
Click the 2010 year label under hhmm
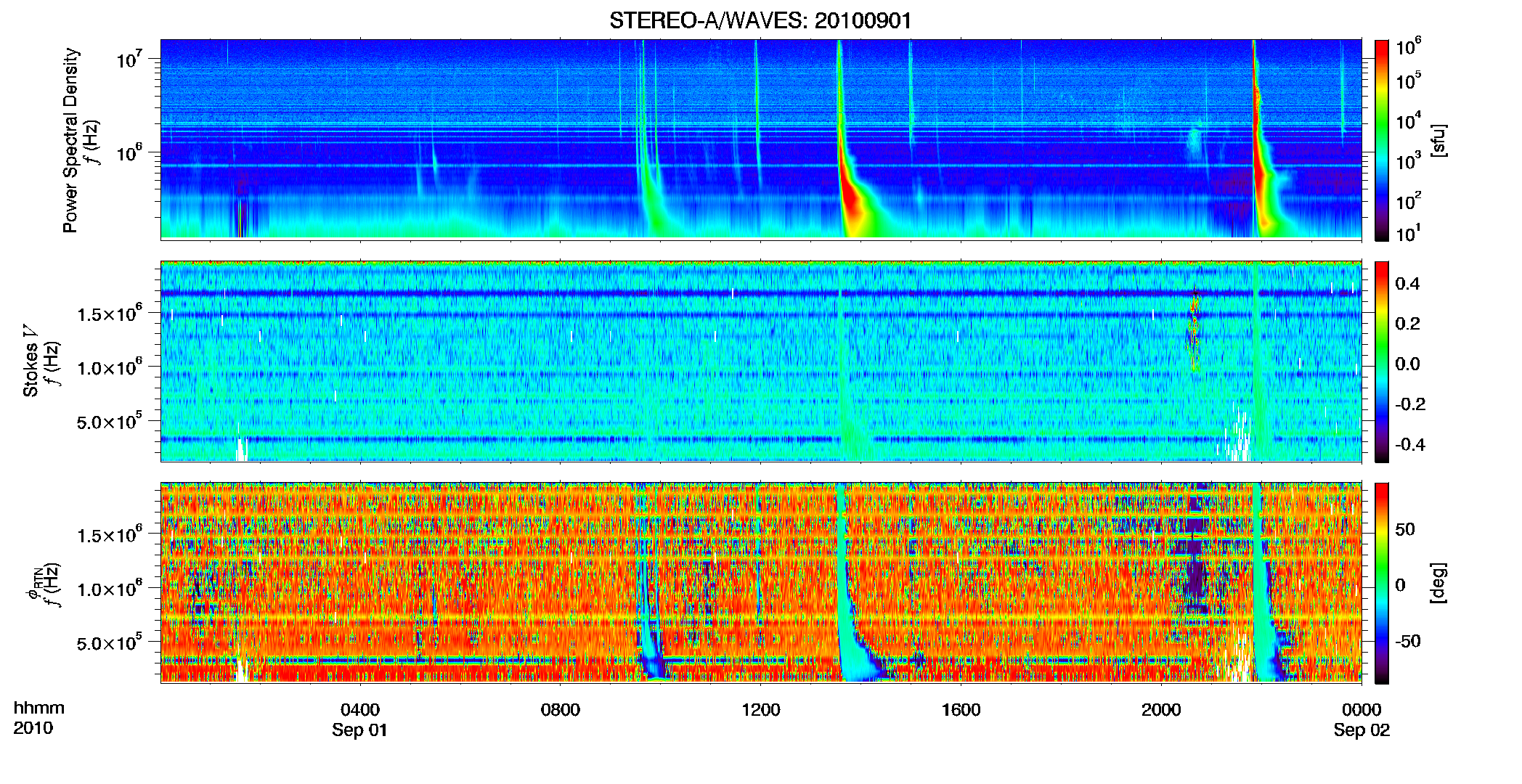pyautogui.click(x=33, y=728)
